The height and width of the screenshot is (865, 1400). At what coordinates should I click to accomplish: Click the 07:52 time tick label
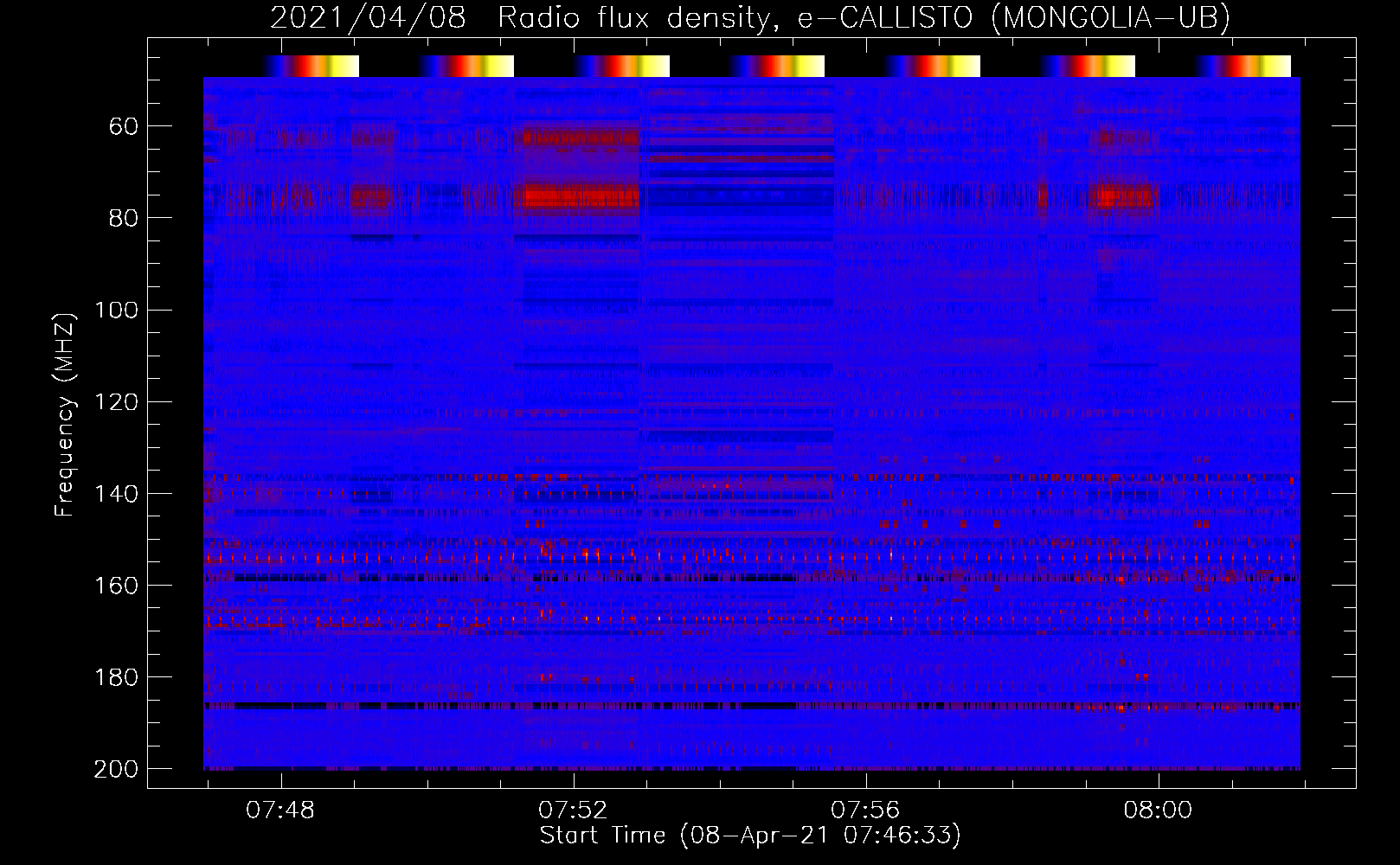pos(573,810)
